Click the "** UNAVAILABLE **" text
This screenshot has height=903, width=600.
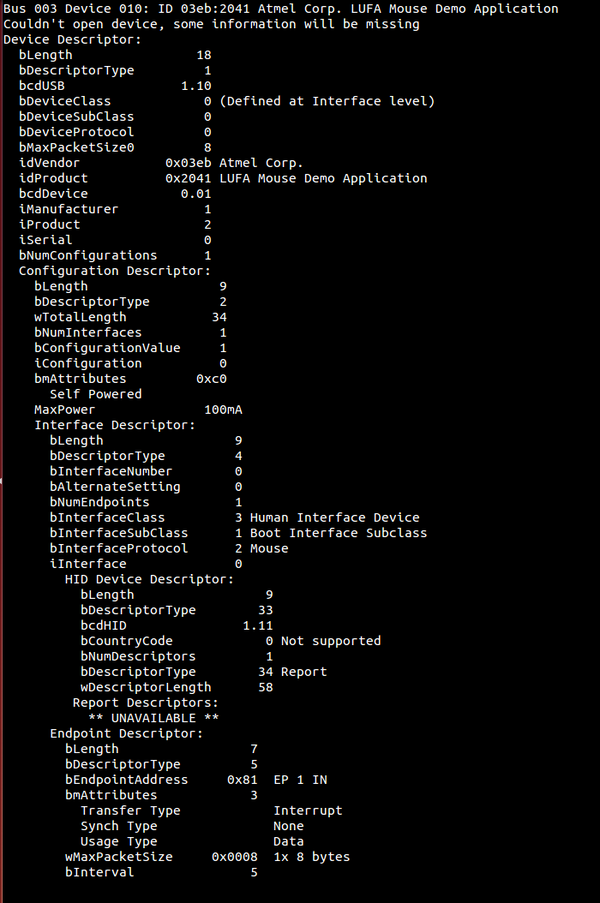153,718
